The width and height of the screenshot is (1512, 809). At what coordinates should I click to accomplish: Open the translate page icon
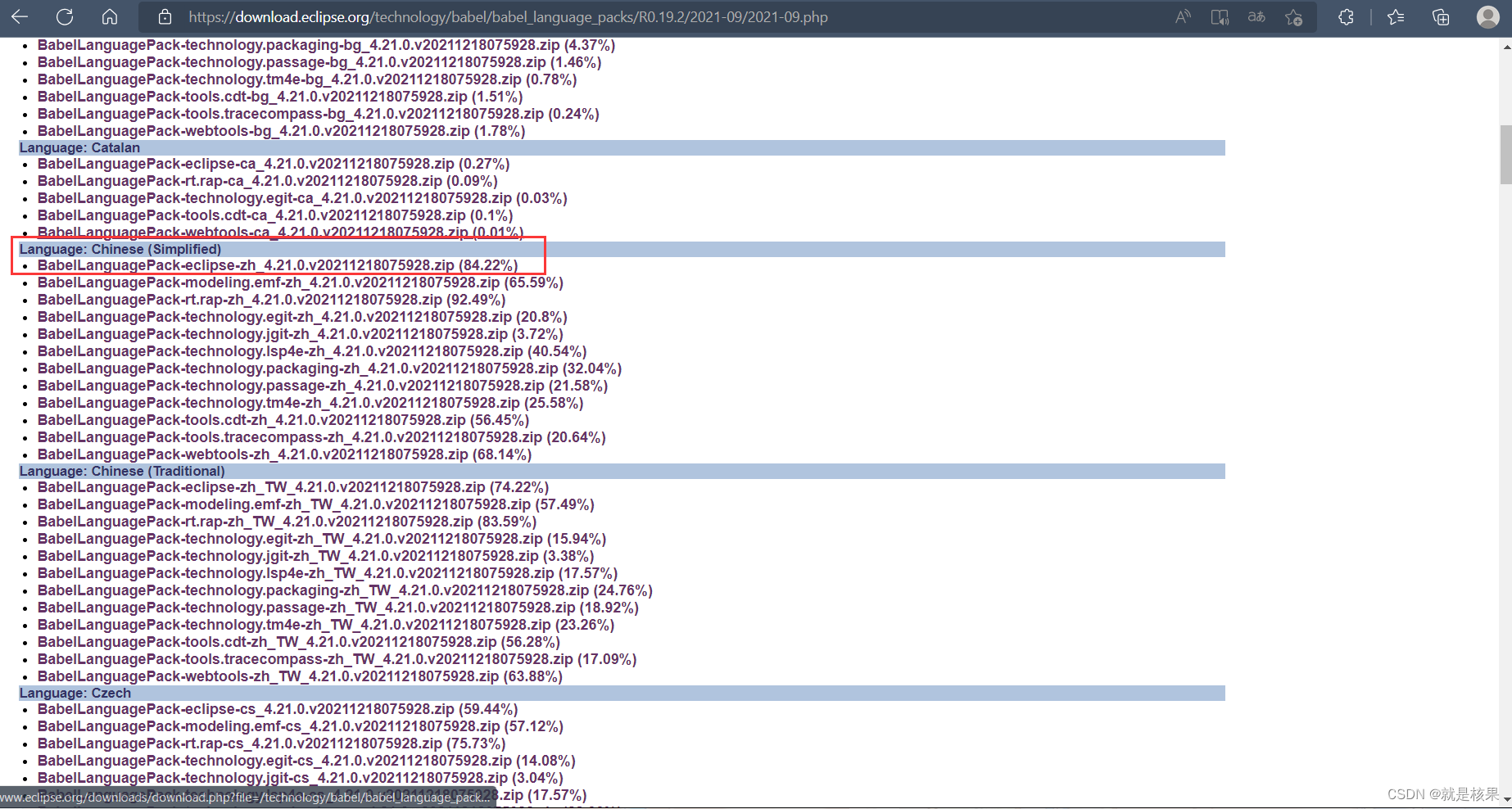click(x=1256, y=17)
